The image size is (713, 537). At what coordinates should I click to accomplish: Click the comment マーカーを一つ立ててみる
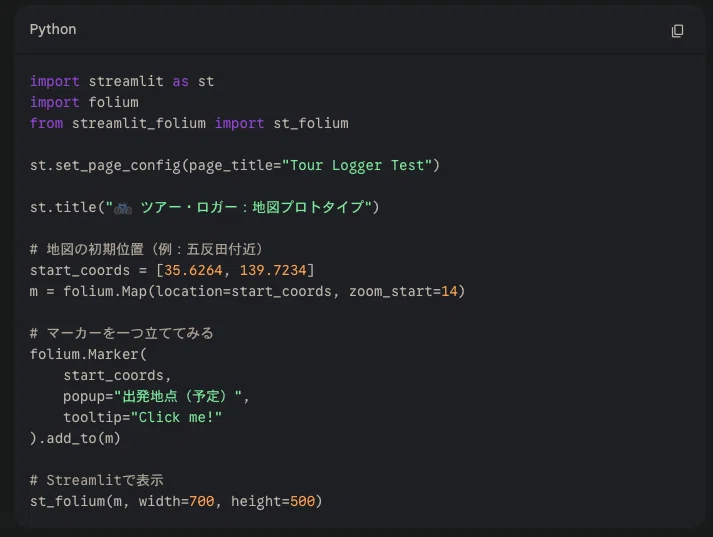122,333
